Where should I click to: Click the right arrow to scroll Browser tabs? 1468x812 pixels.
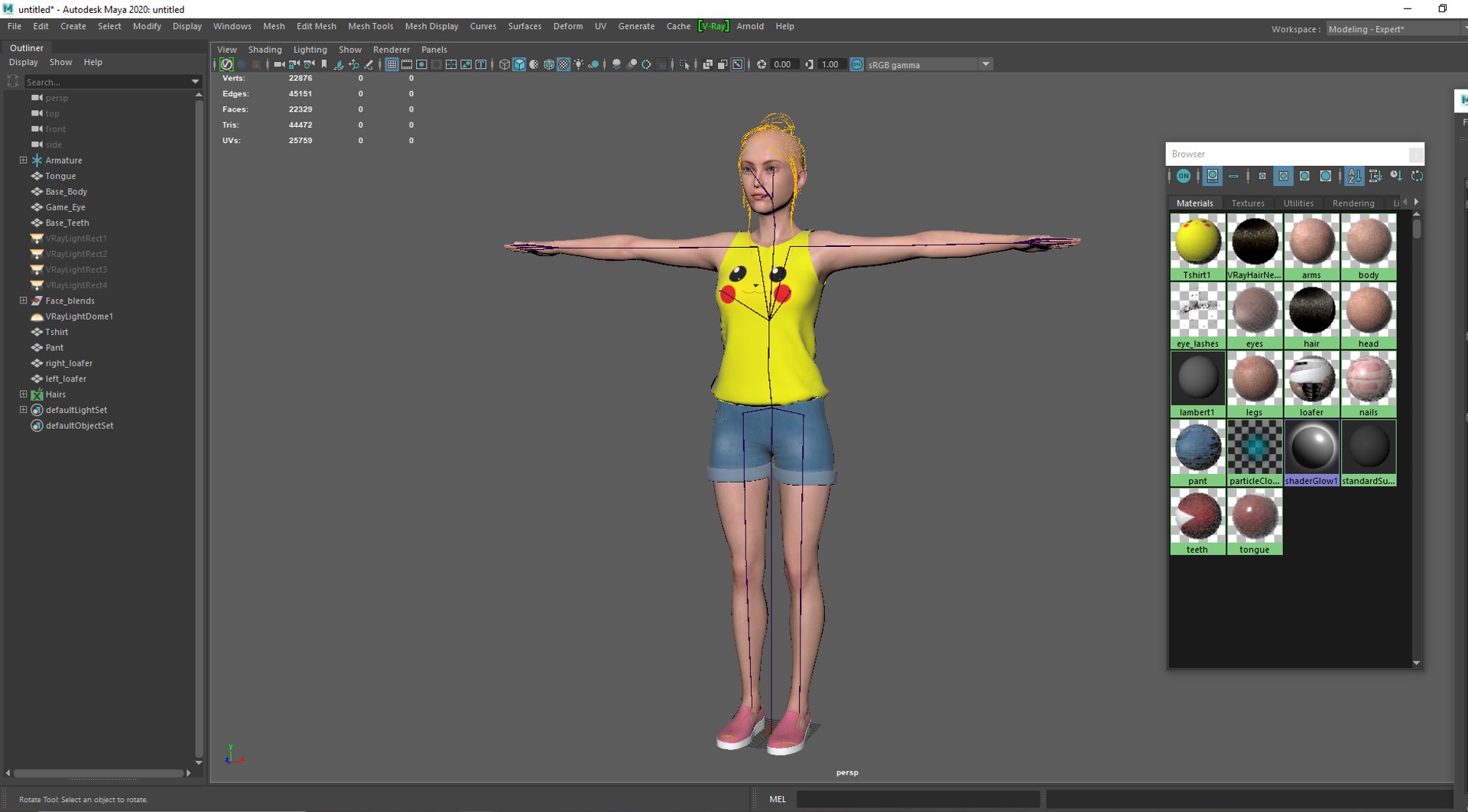tap(1416, 202)
